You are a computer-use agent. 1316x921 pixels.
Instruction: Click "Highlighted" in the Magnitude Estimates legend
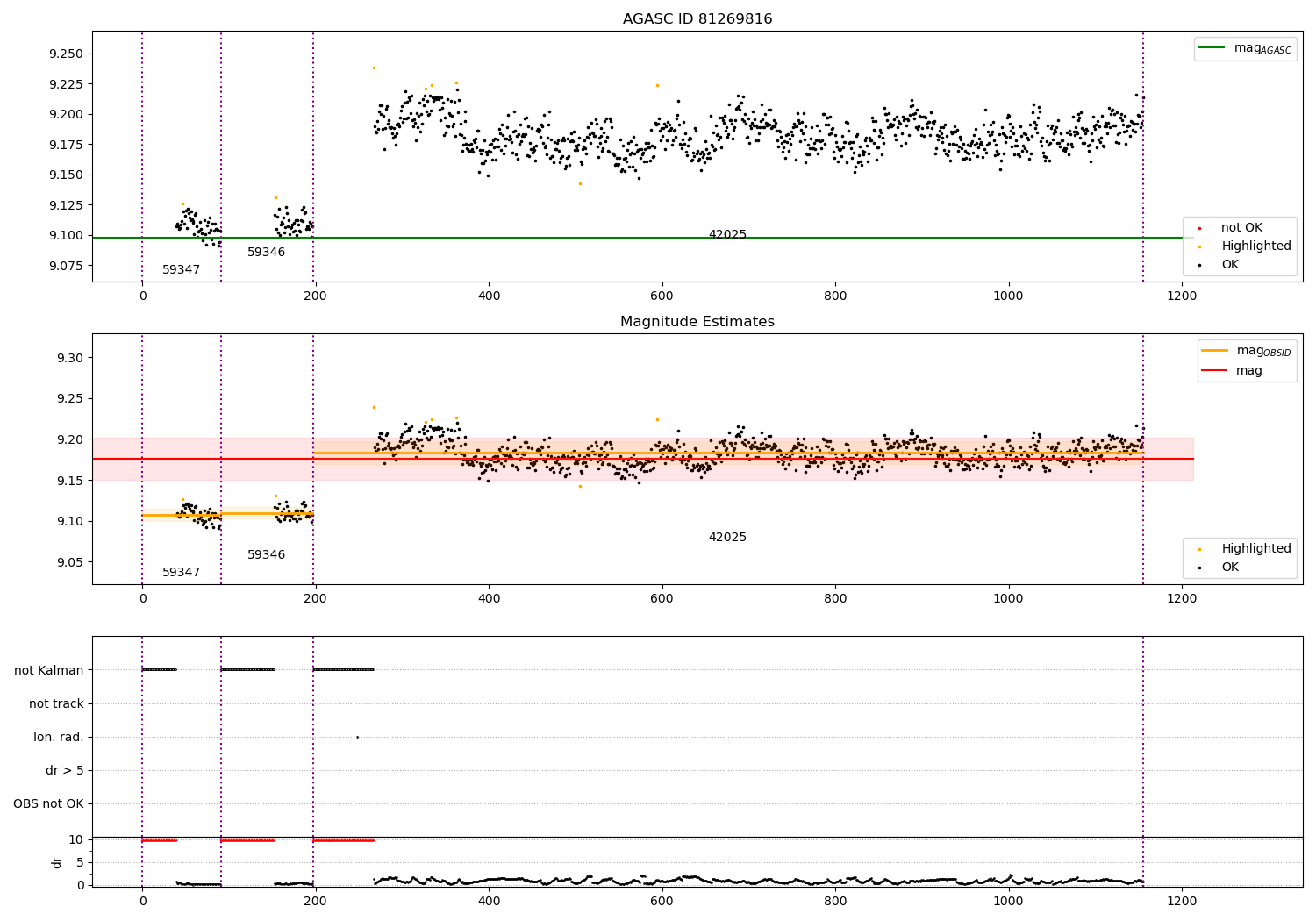[1256, 549]
